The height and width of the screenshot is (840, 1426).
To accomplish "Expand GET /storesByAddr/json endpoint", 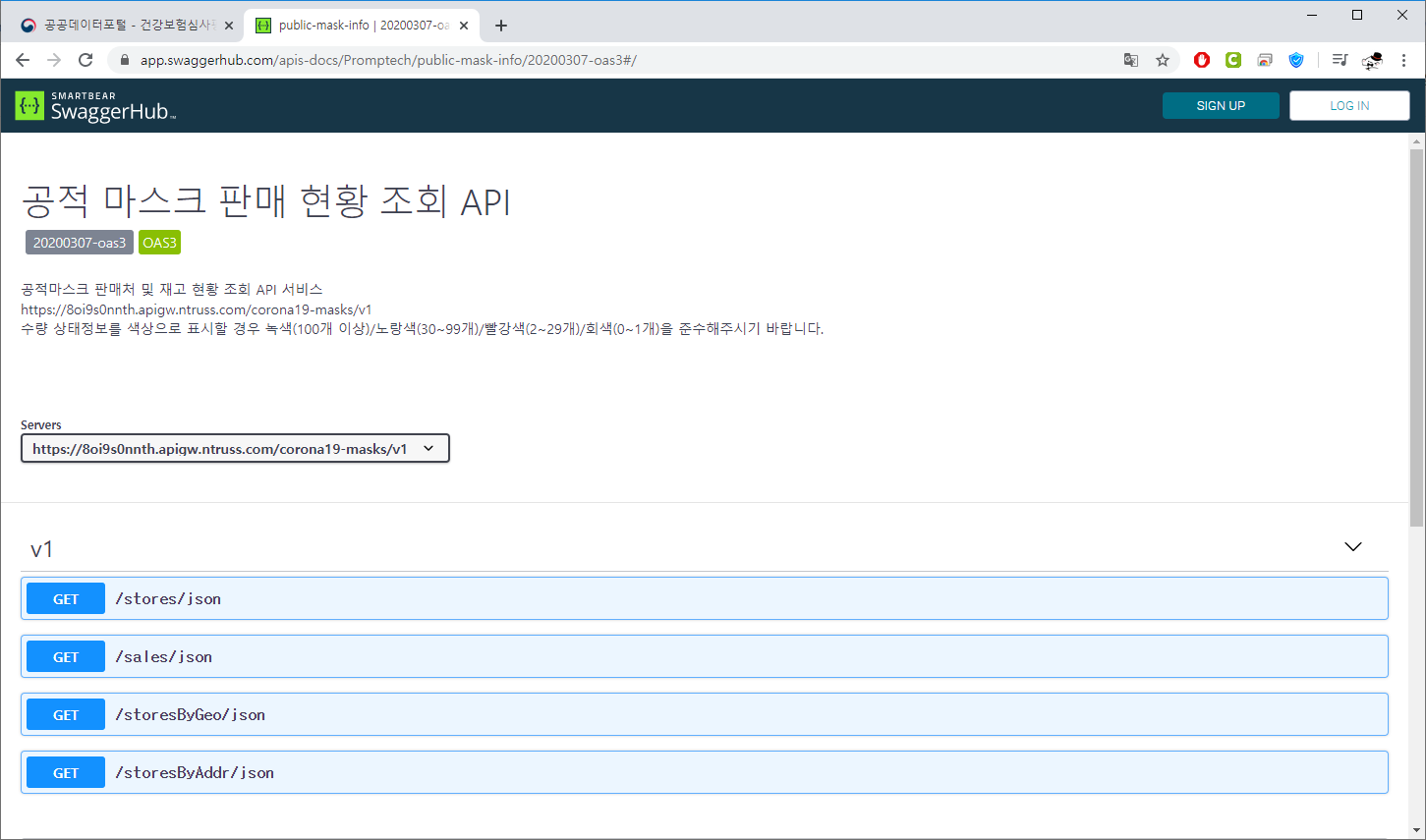I will (x=704, y=772).
